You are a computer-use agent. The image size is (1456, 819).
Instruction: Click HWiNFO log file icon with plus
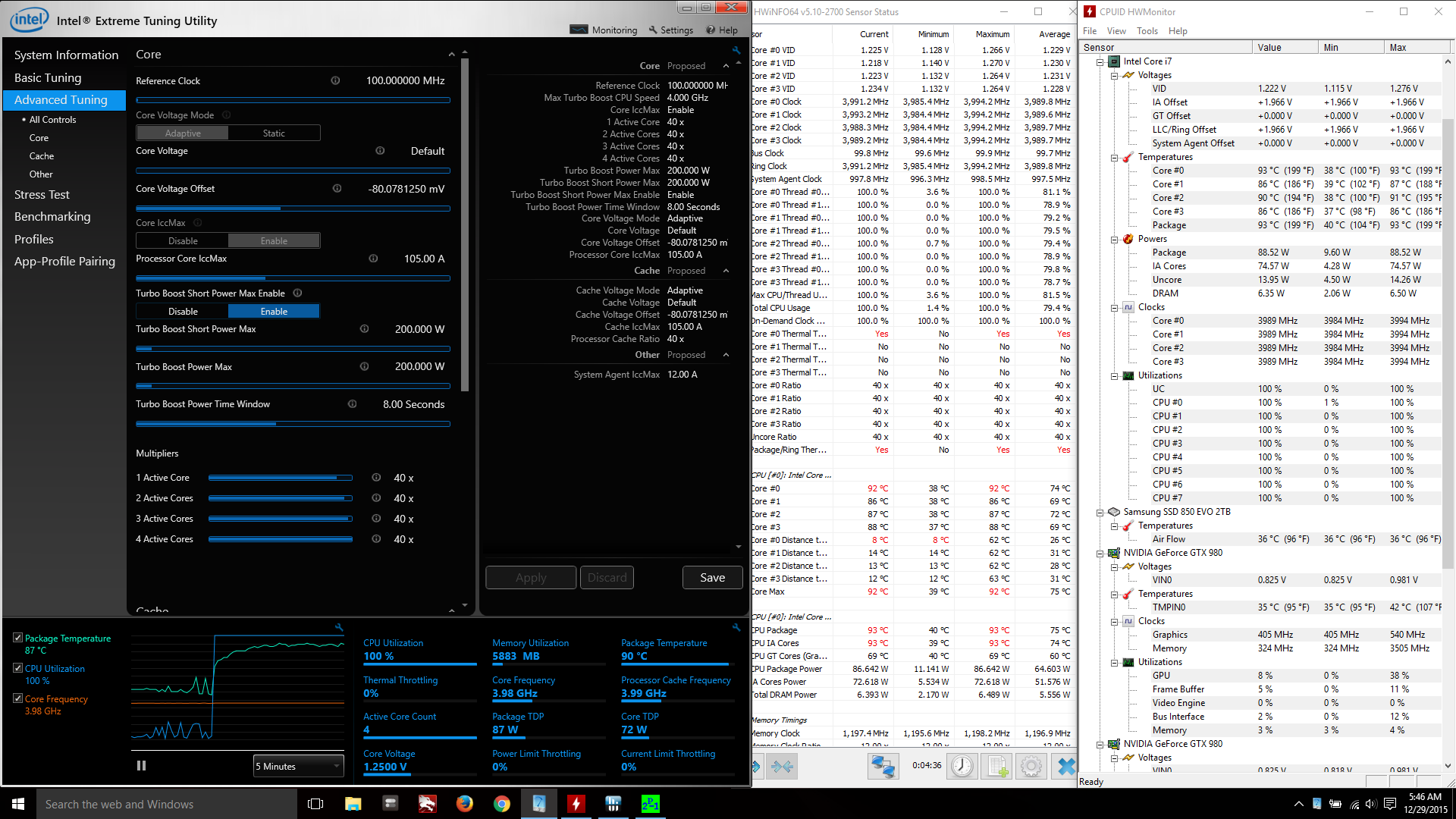(x=996, y=767)
